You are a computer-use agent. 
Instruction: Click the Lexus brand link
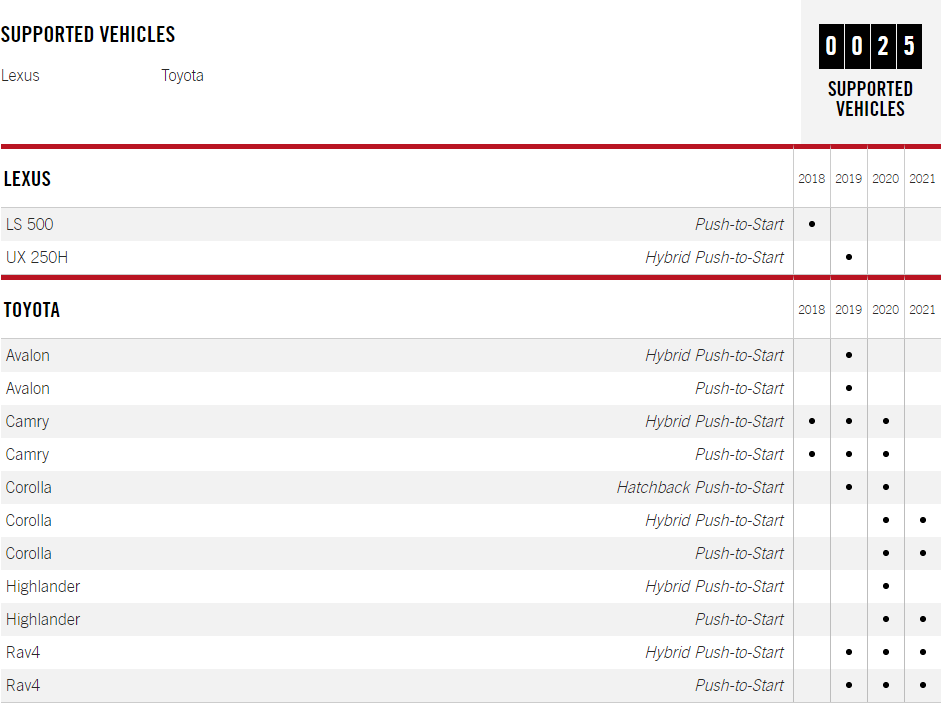pos(20,76)
